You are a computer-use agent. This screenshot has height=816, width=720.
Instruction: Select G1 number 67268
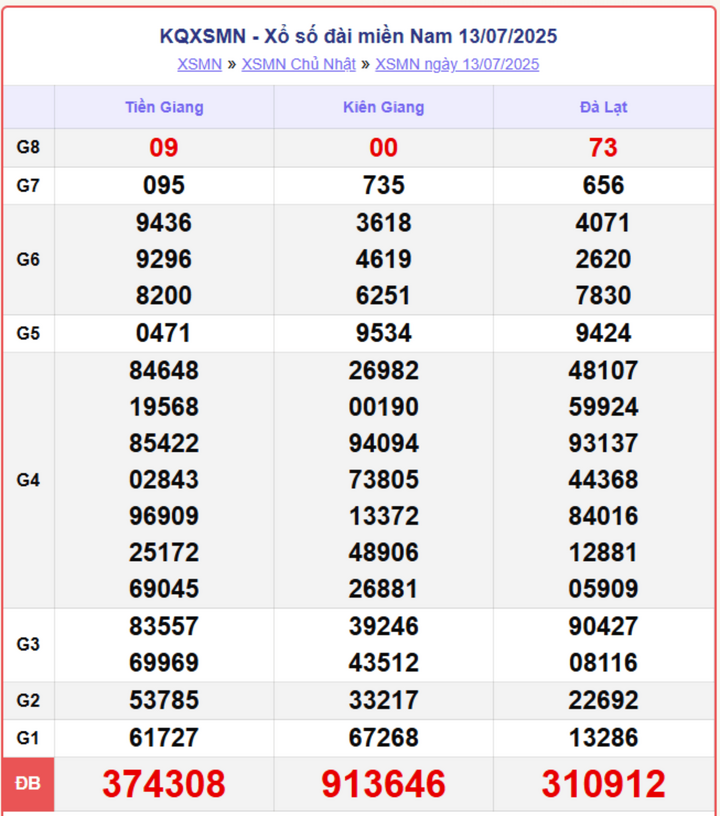click(x=383, y=738)
